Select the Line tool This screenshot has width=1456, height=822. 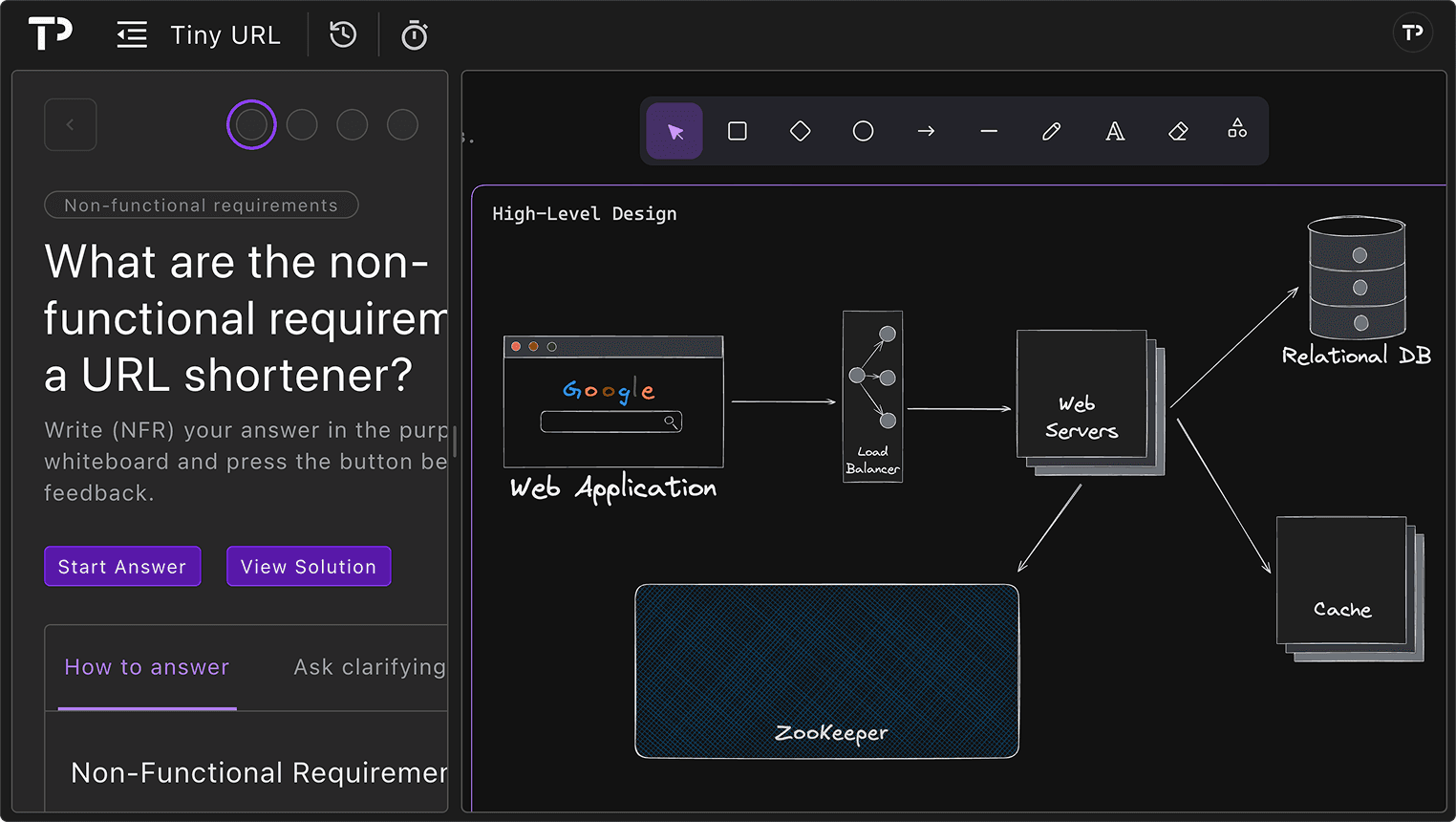pos(988,131)
